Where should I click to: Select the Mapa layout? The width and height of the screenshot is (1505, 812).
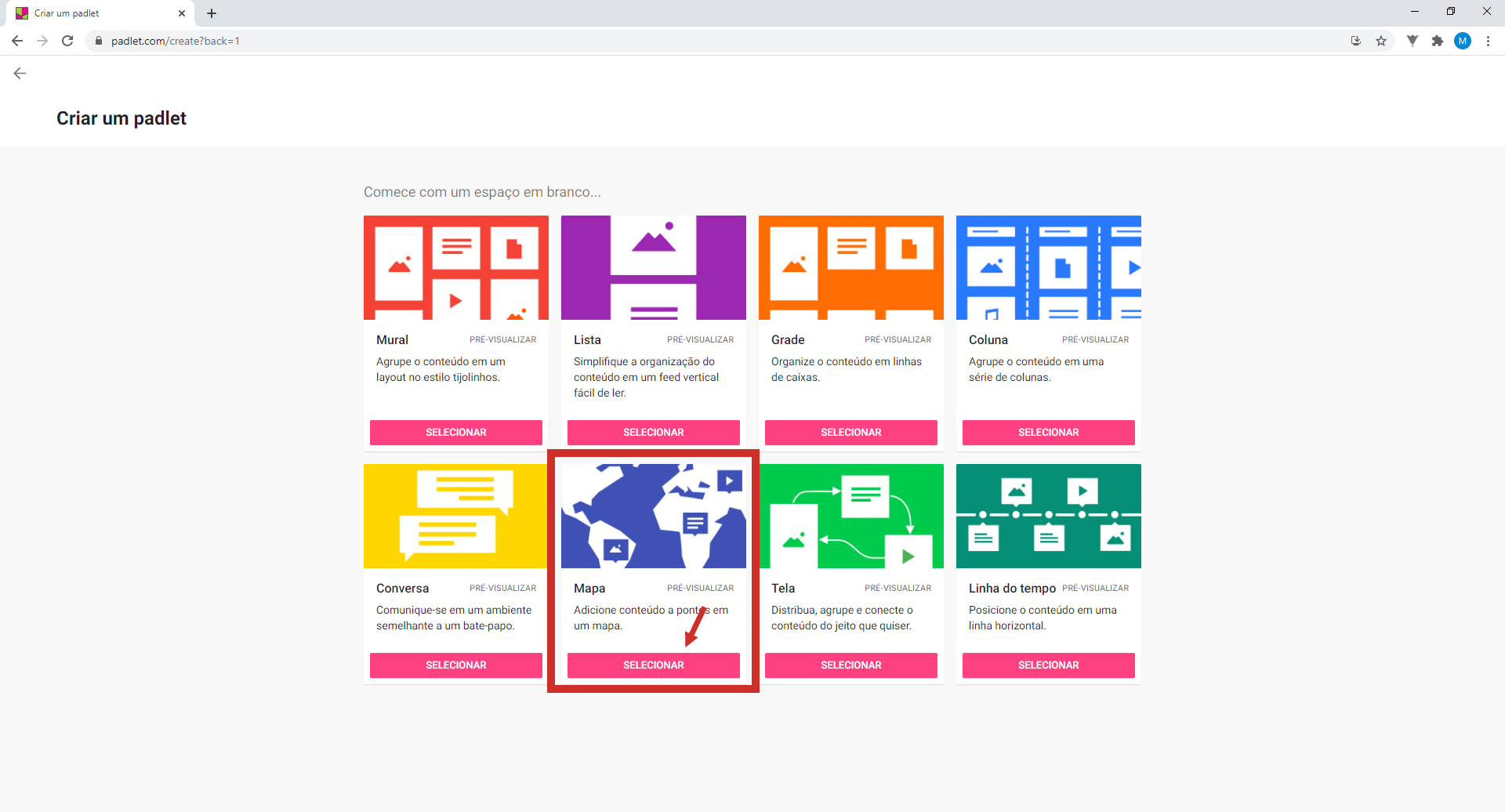(x=654, y=665)
